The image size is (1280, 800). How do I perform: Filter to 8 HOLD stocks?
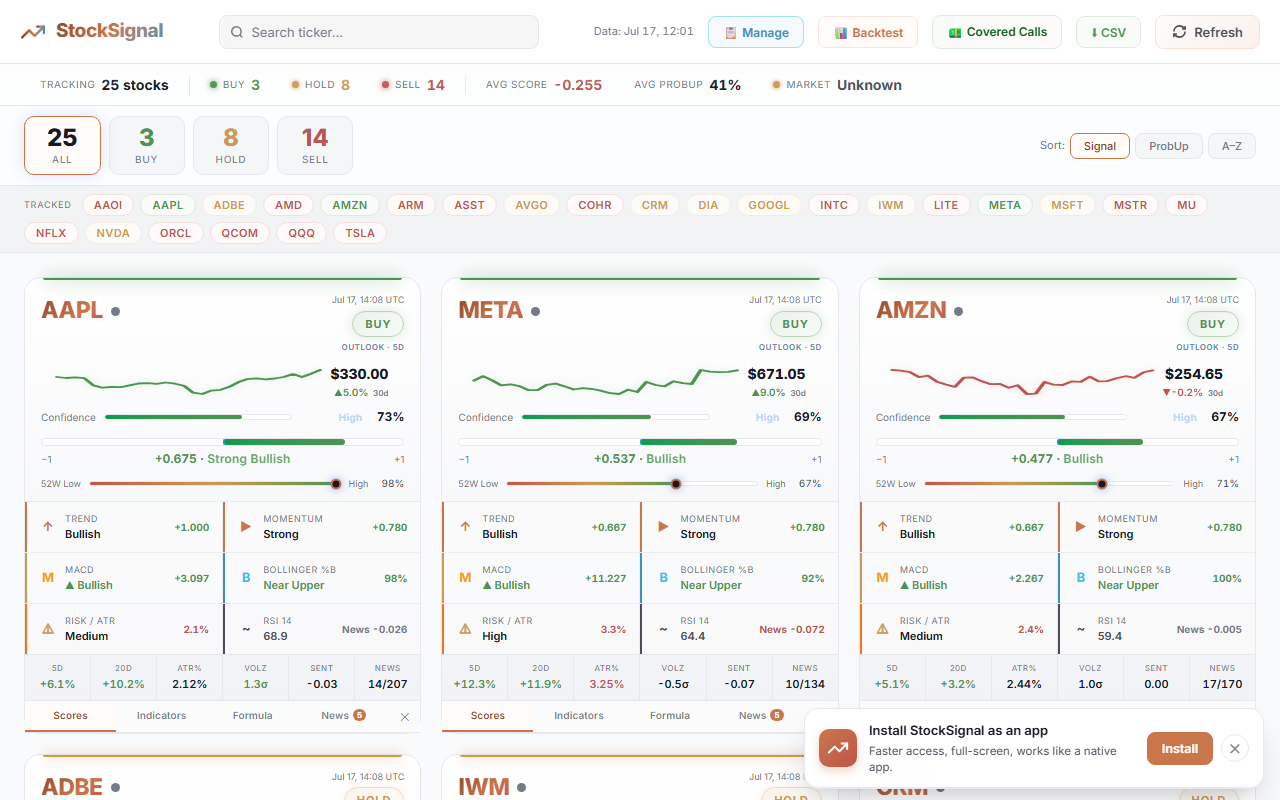(x=230, y=145)
